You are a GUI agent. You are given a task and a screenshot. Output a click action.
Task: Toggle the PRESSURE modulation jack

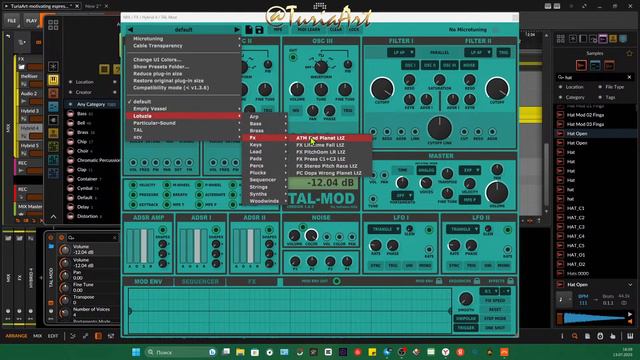133,195
